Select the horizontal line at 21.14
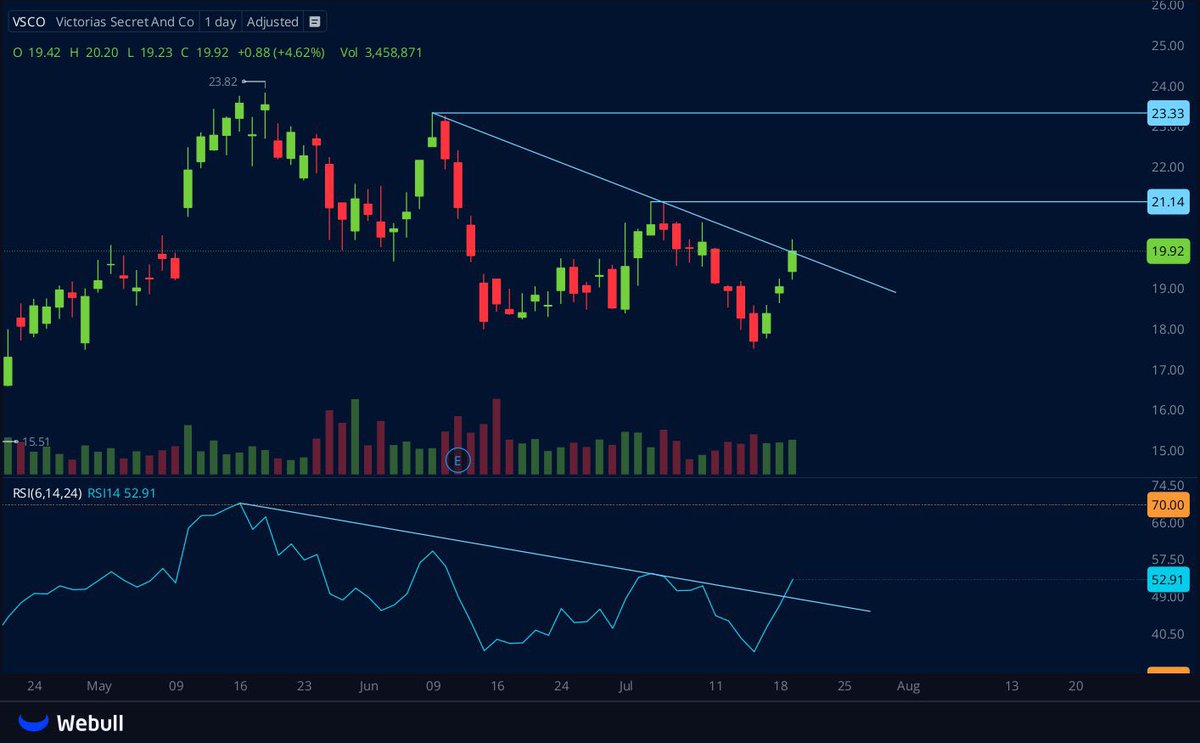The height and width of the screenshot is (743, 1200). click(900, 202)
